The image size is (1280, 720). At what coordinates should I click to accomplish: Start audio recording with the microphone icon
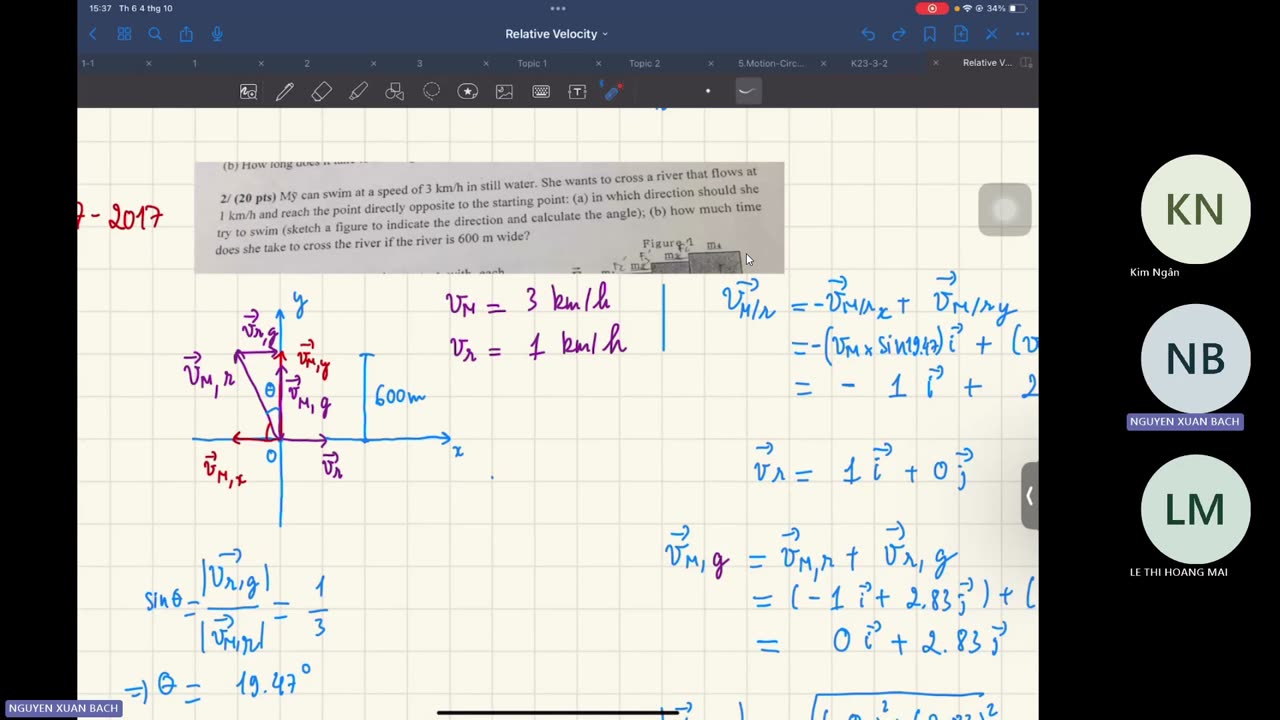pyautogui.click(x=217, y=34)
